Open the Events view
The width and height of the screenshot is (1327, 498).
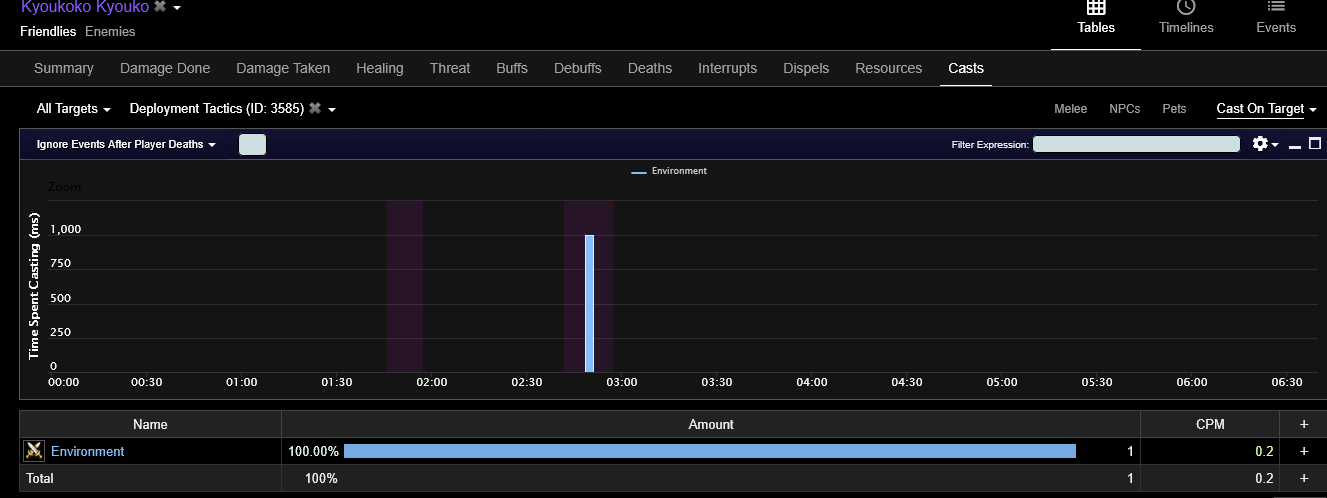tap(1276, 18)
